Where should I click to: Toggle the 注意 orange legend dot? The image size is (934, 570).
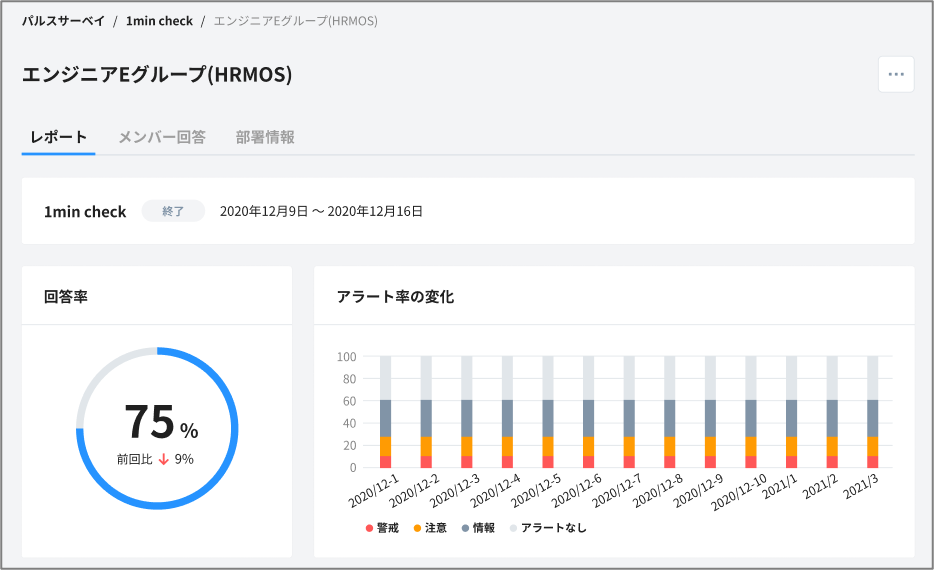417,527
